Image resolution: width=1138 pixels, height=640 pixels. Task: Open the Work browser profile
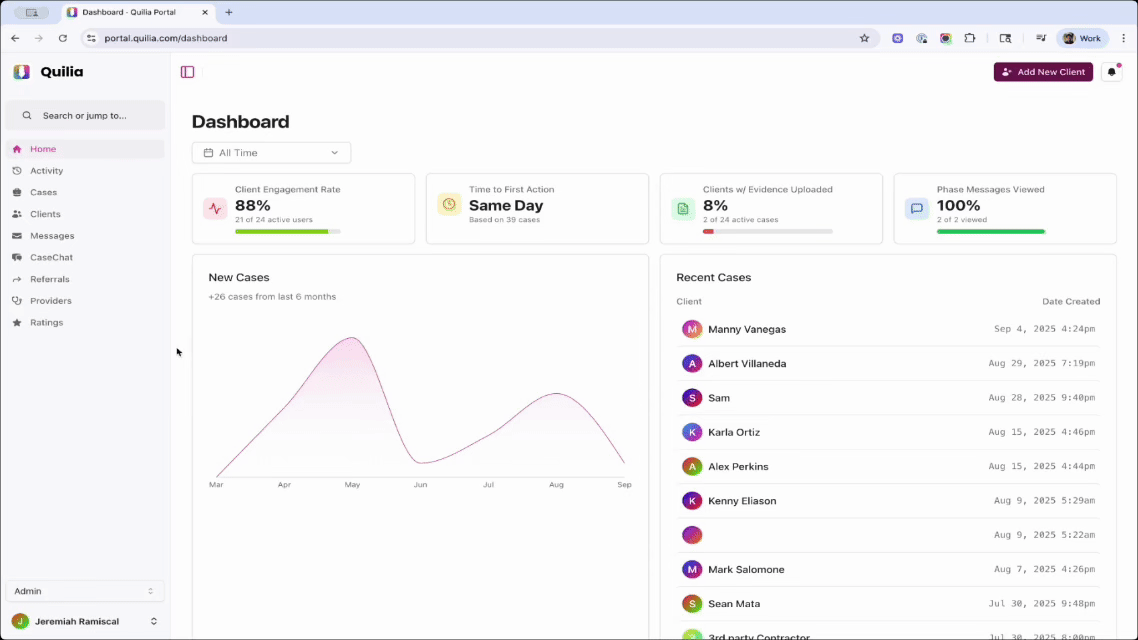[1082, 37]
